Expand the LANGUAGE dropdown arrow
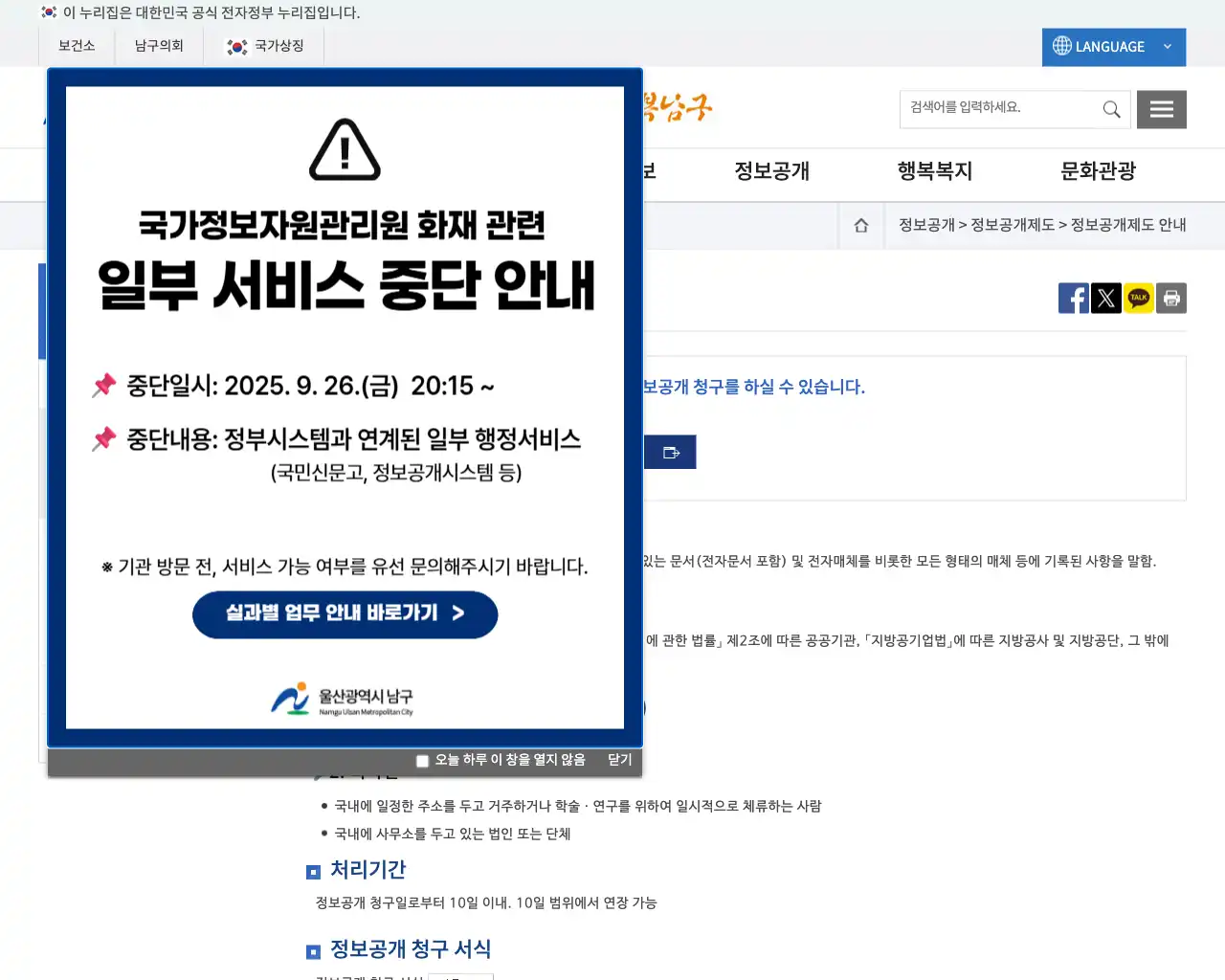Viewport: 1225px width, 980px height. tap(1168, 47)
